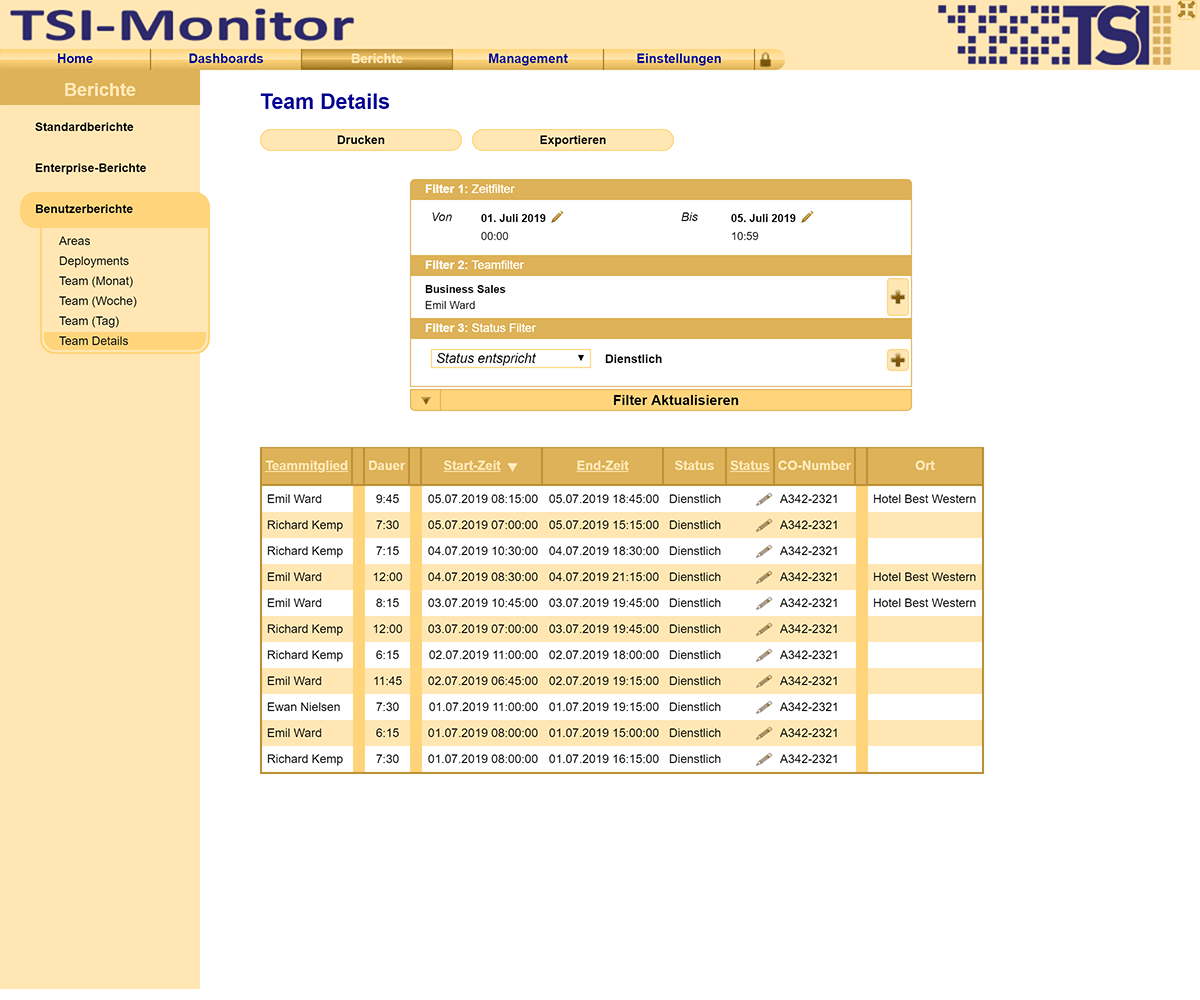Edit the Von date 01. Juli 2019 pencil
1200x1000 pixels.
point(558,217)
